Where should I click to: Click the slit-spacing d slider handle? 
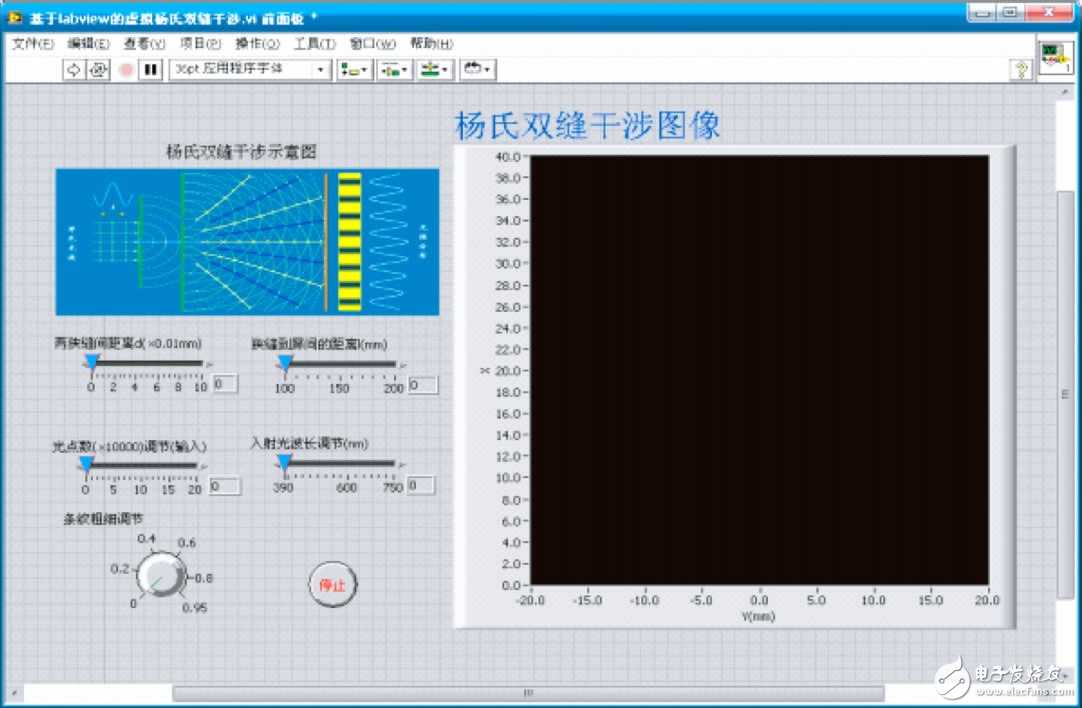pos(92,363)
